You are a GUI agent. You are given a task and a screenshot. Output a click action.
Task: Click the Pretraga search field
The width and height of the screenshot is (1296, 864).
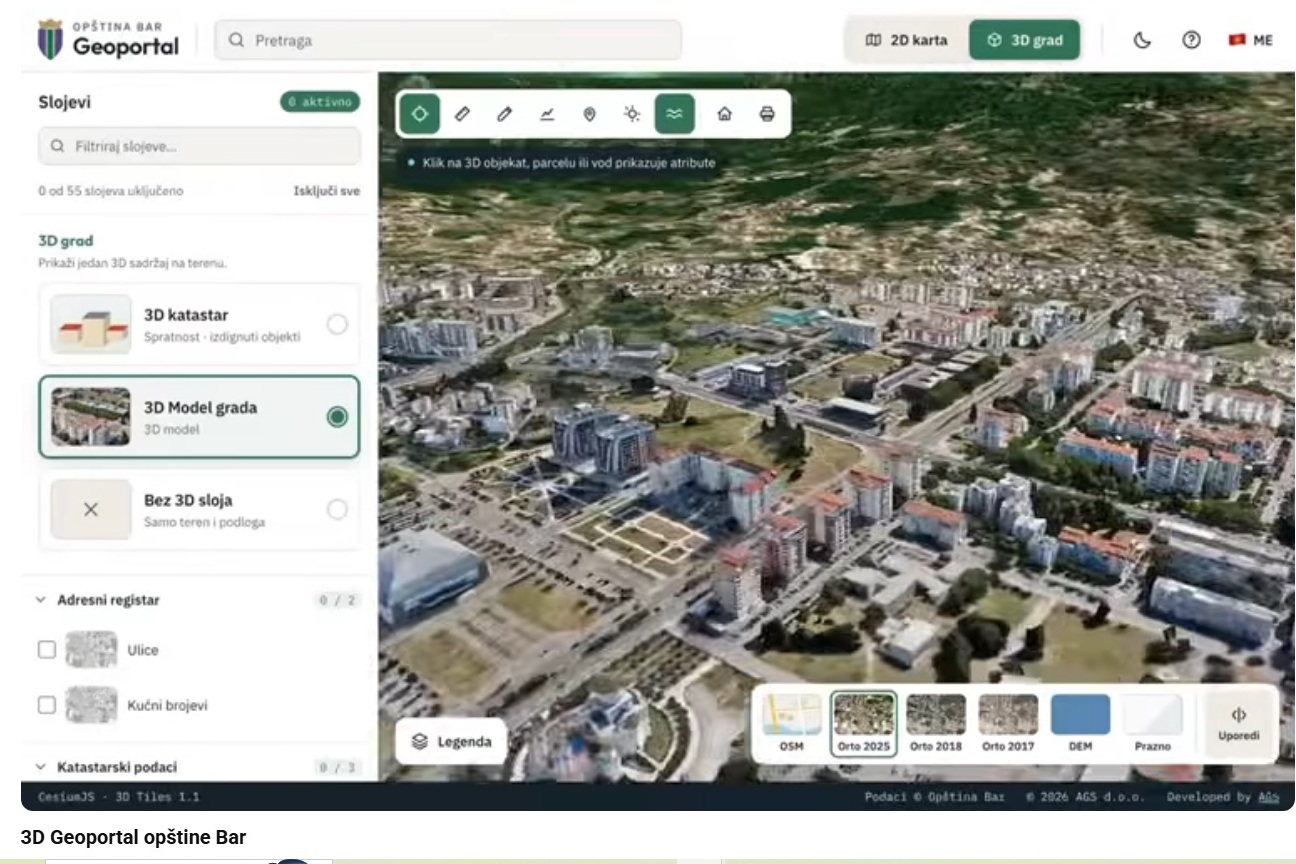point(449,40)
